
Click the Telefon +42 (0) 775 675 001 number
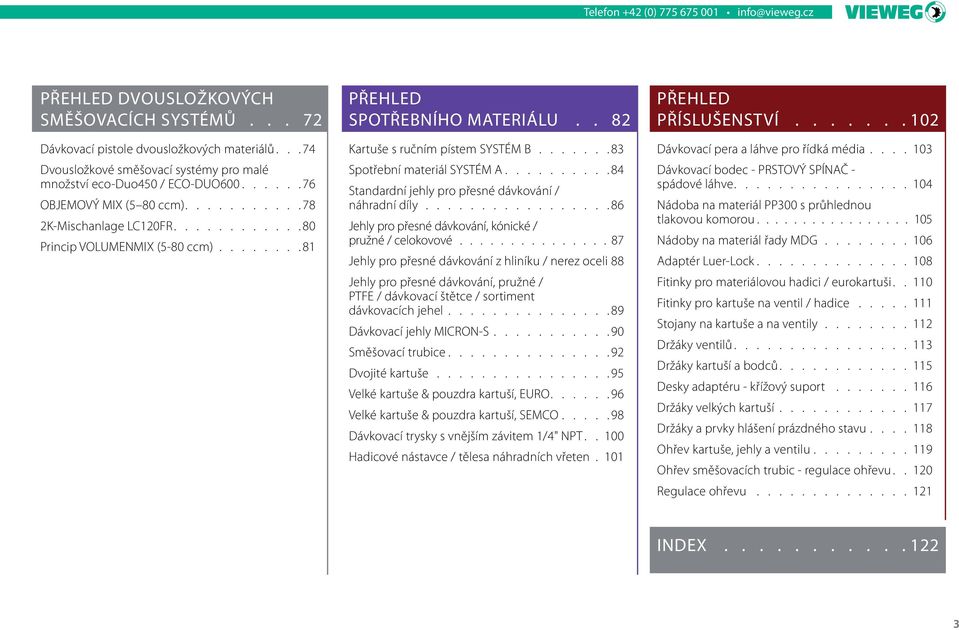(x=651, y=12)
